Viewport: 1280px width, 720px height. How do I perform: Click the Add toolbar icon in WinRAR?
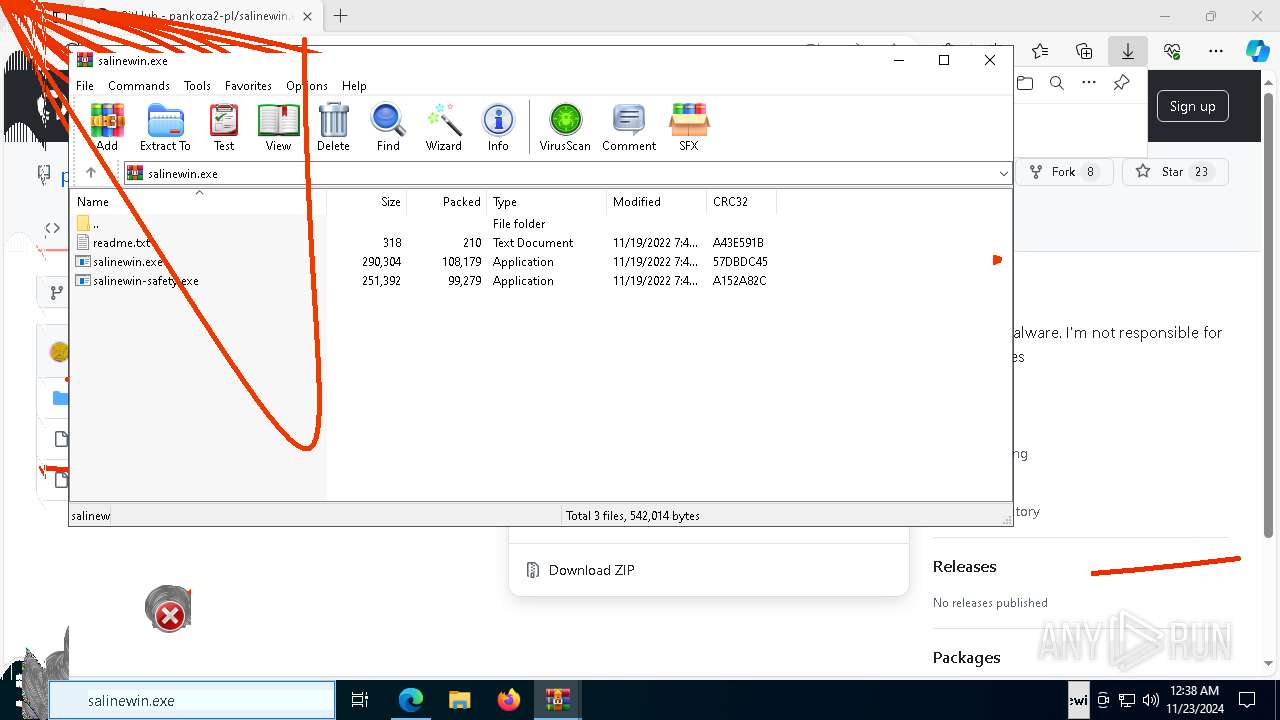(x=107, y=127)
